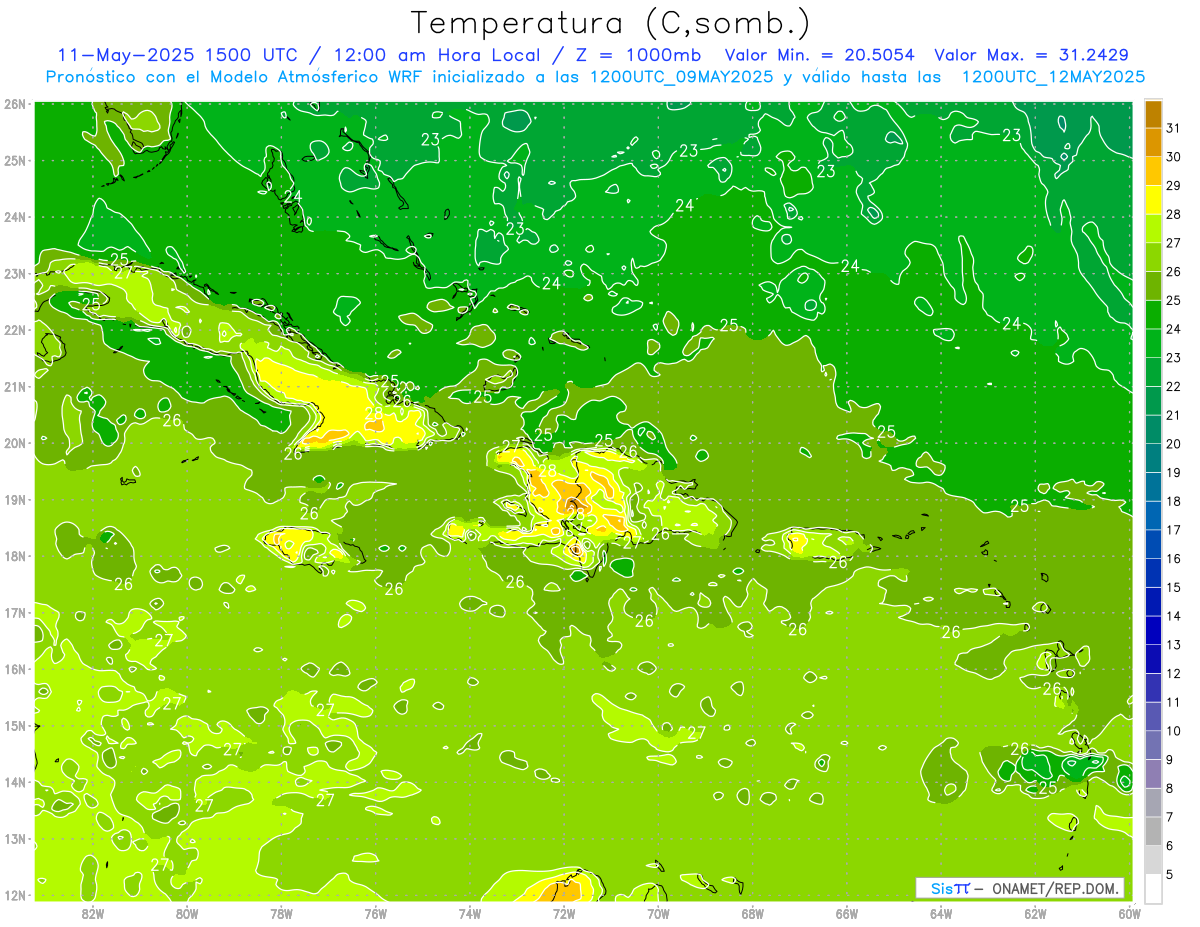The height and width of the screenshot is (927, 1200).
Task: Click the 26N latitude axis label
Action: (x=15, y=104)
